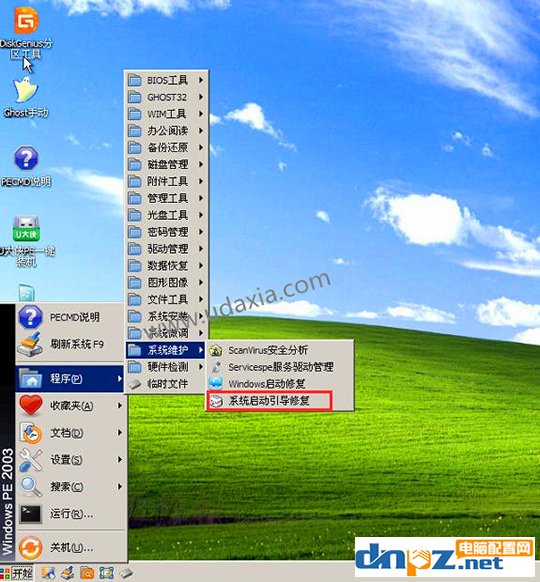
Task: Expand the BIOS工具 submenu arrow
Action: pyautogui.click(x=201, y=80)
